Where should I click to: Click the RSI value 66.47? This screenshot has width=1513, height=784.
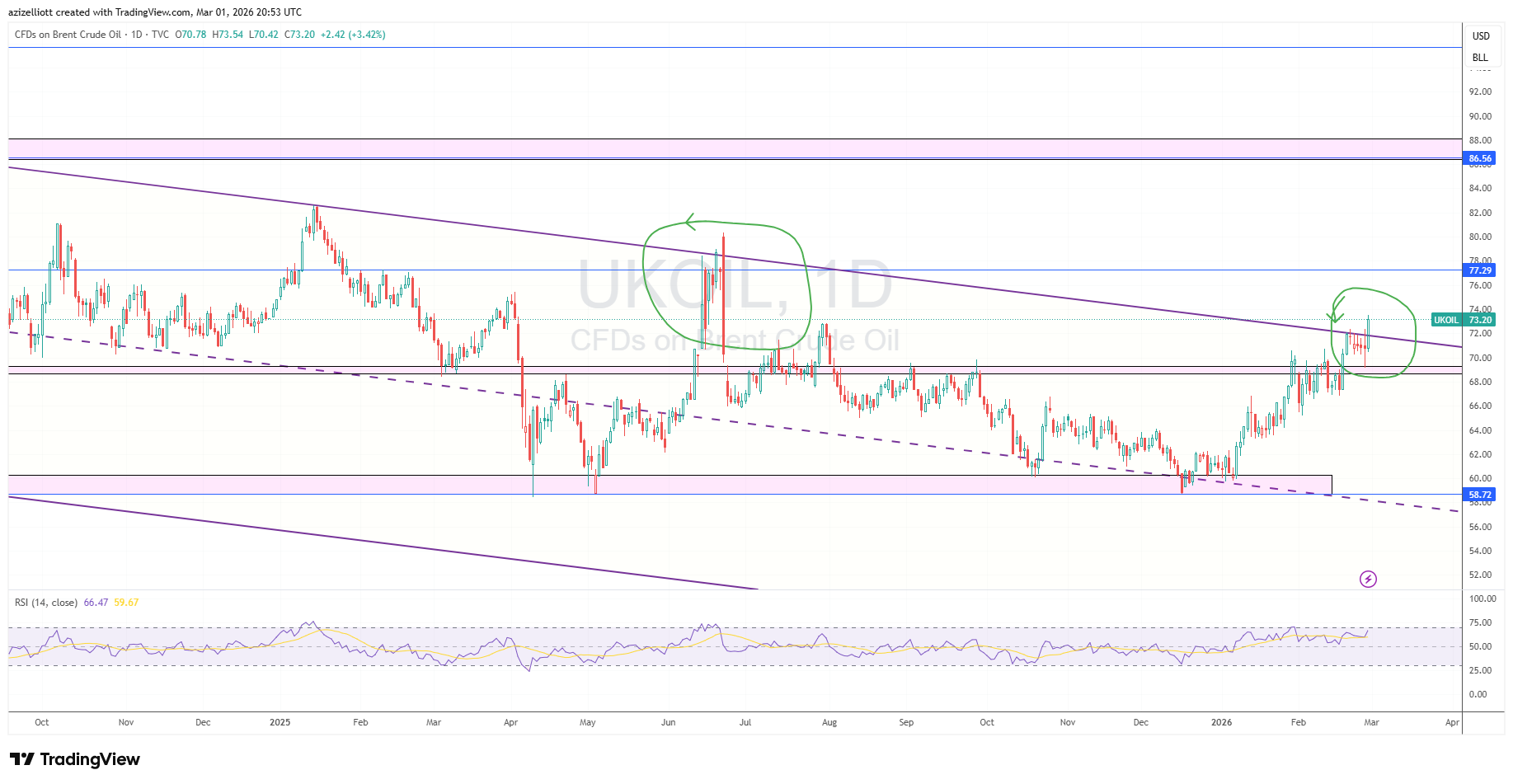tap(96, 603)
